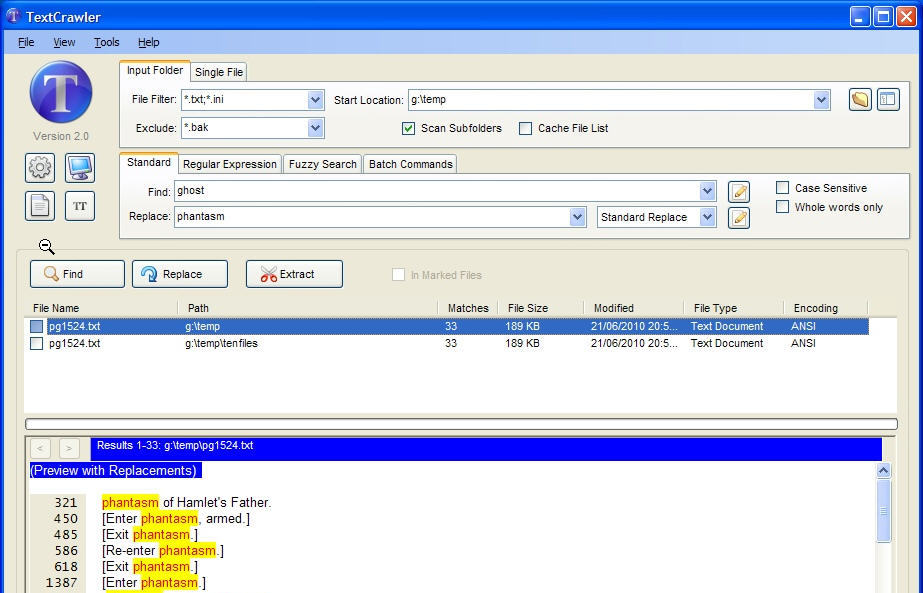Image resolution: width=923 pixels, height=593 pixels.
Task: Open the pencil editor icon beside Replace field
Action: pos(737,217)
